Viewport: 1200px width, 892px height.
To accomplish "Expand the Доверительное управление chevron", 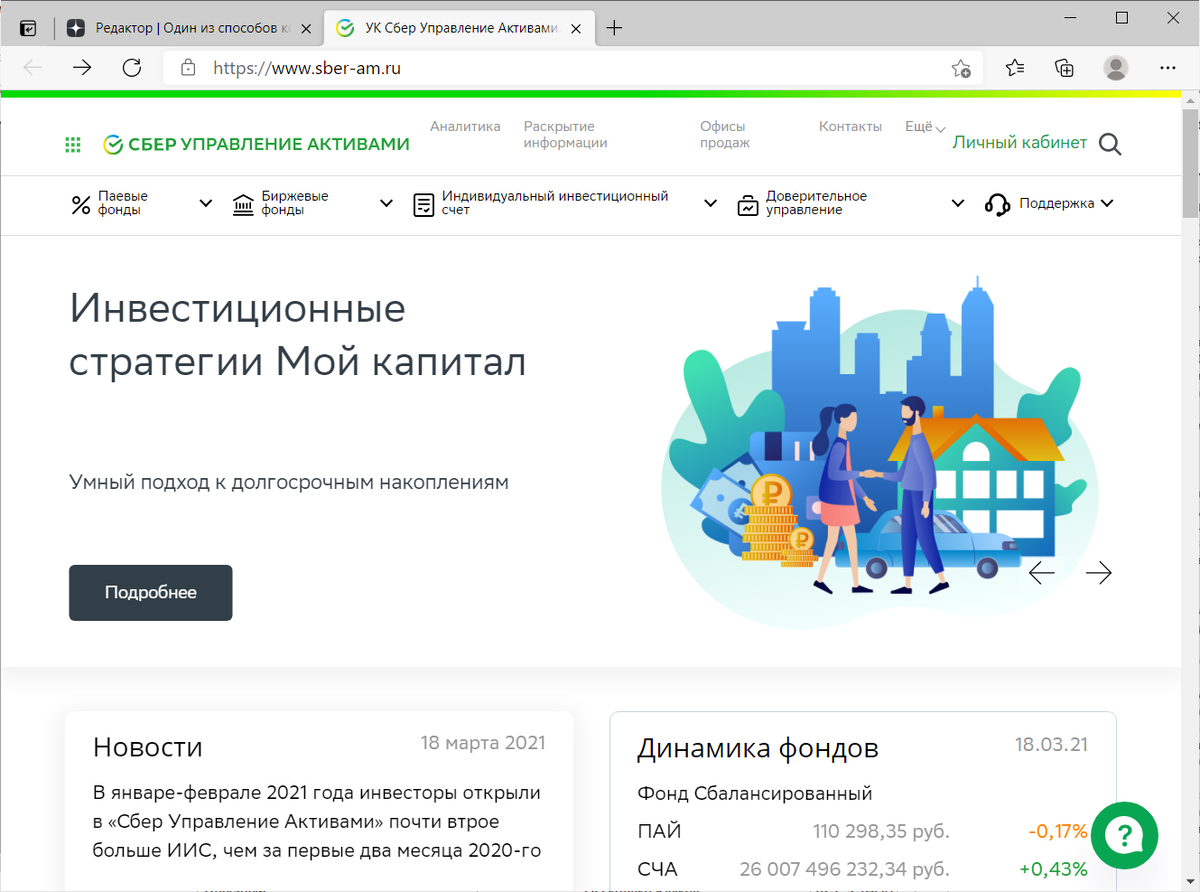I will [x=958, y=204].
